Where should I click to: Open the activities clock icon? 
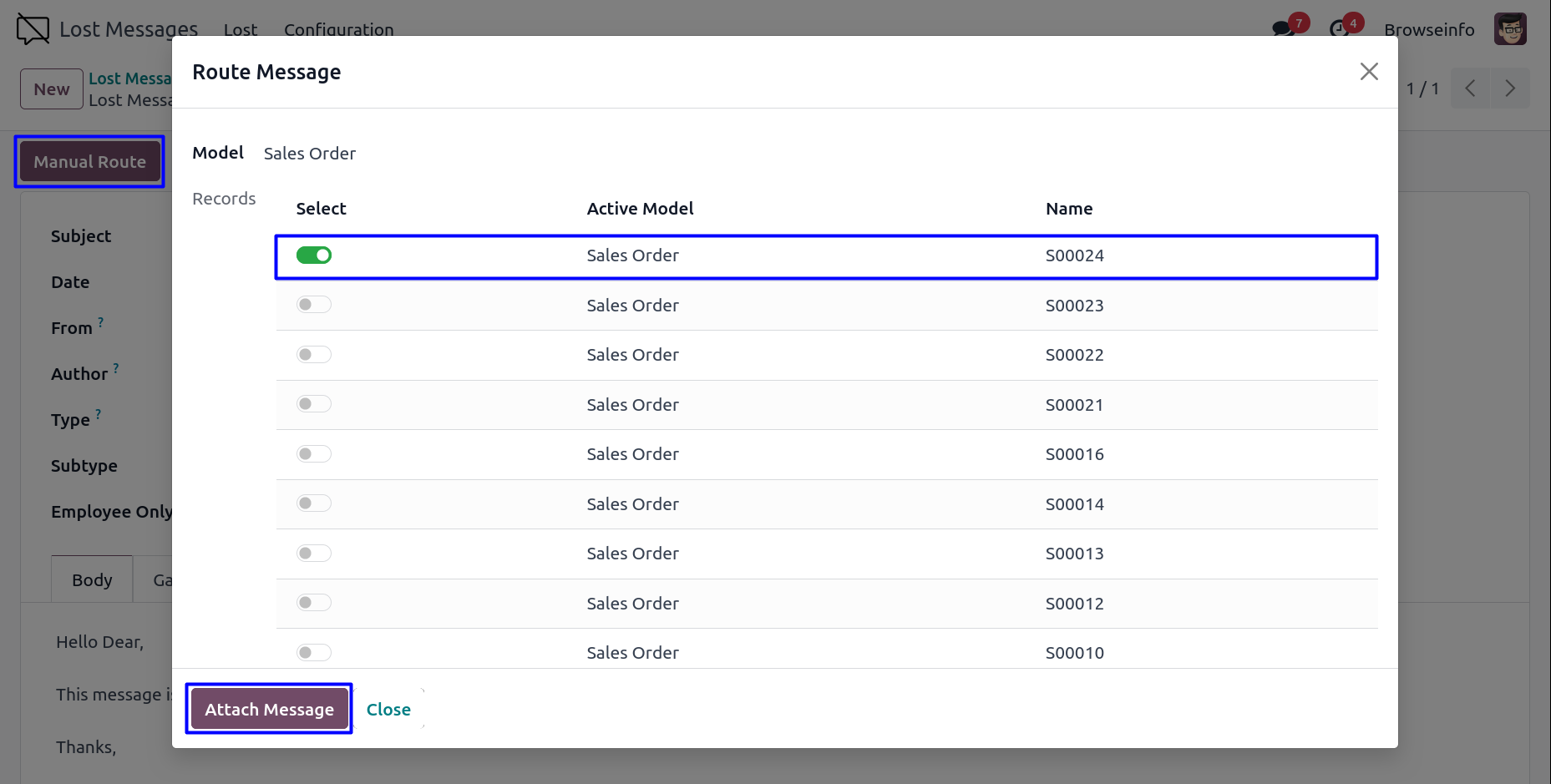pyautogui.click(x=1340, y=29)
